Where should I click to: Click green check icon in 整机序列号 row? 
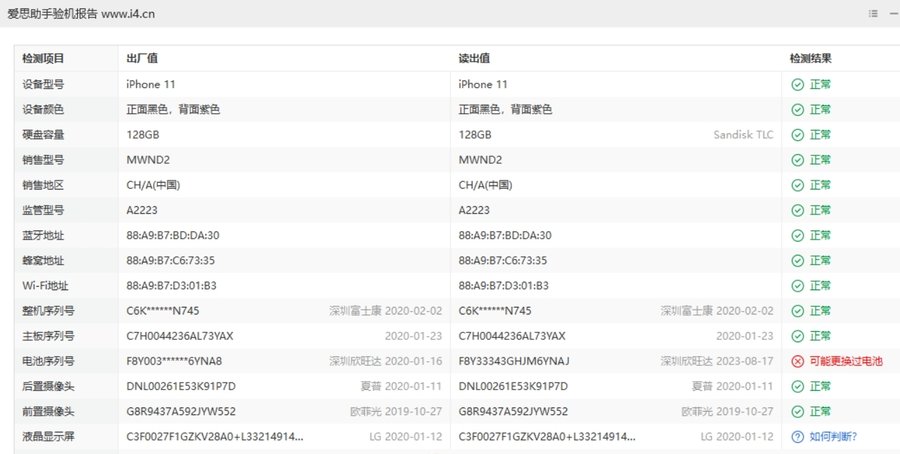(x=797, y=311)
